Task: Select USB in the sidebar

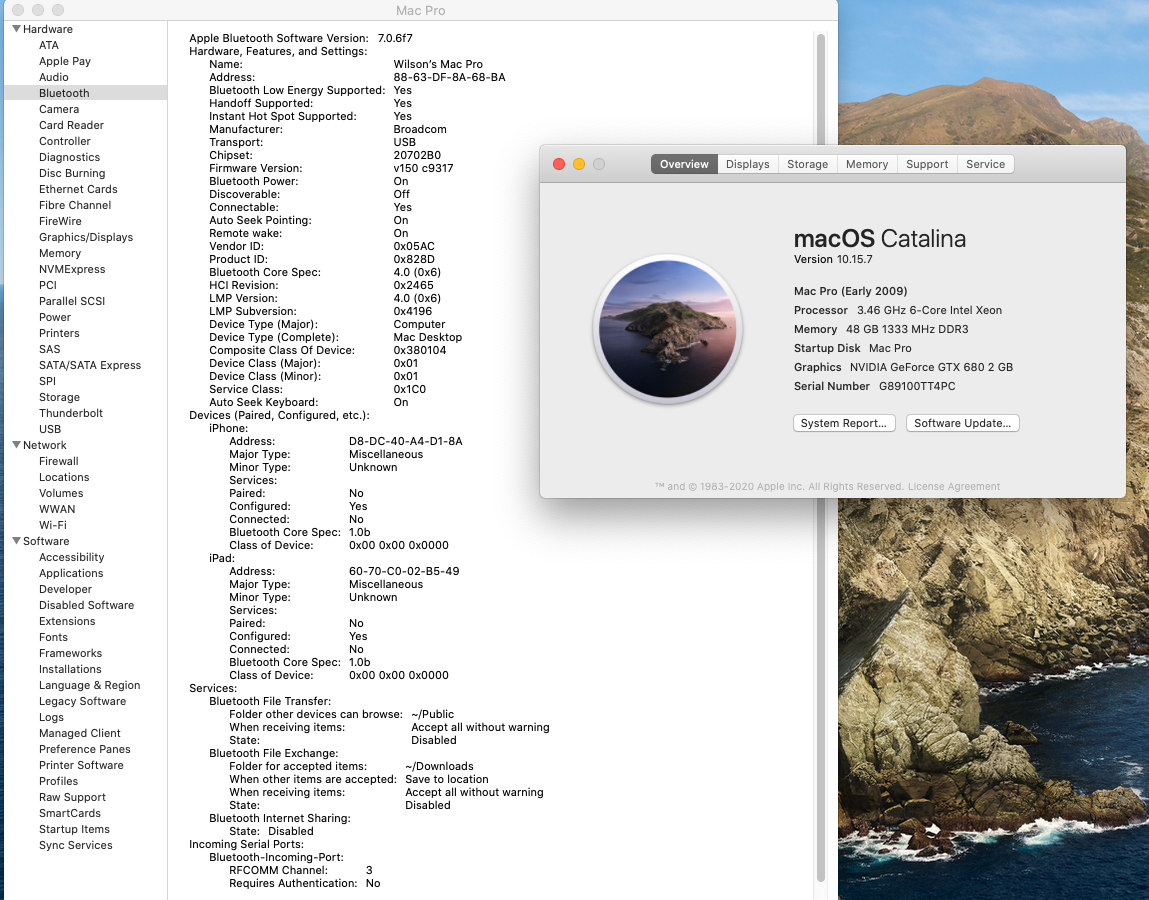Action: point(50,429)
